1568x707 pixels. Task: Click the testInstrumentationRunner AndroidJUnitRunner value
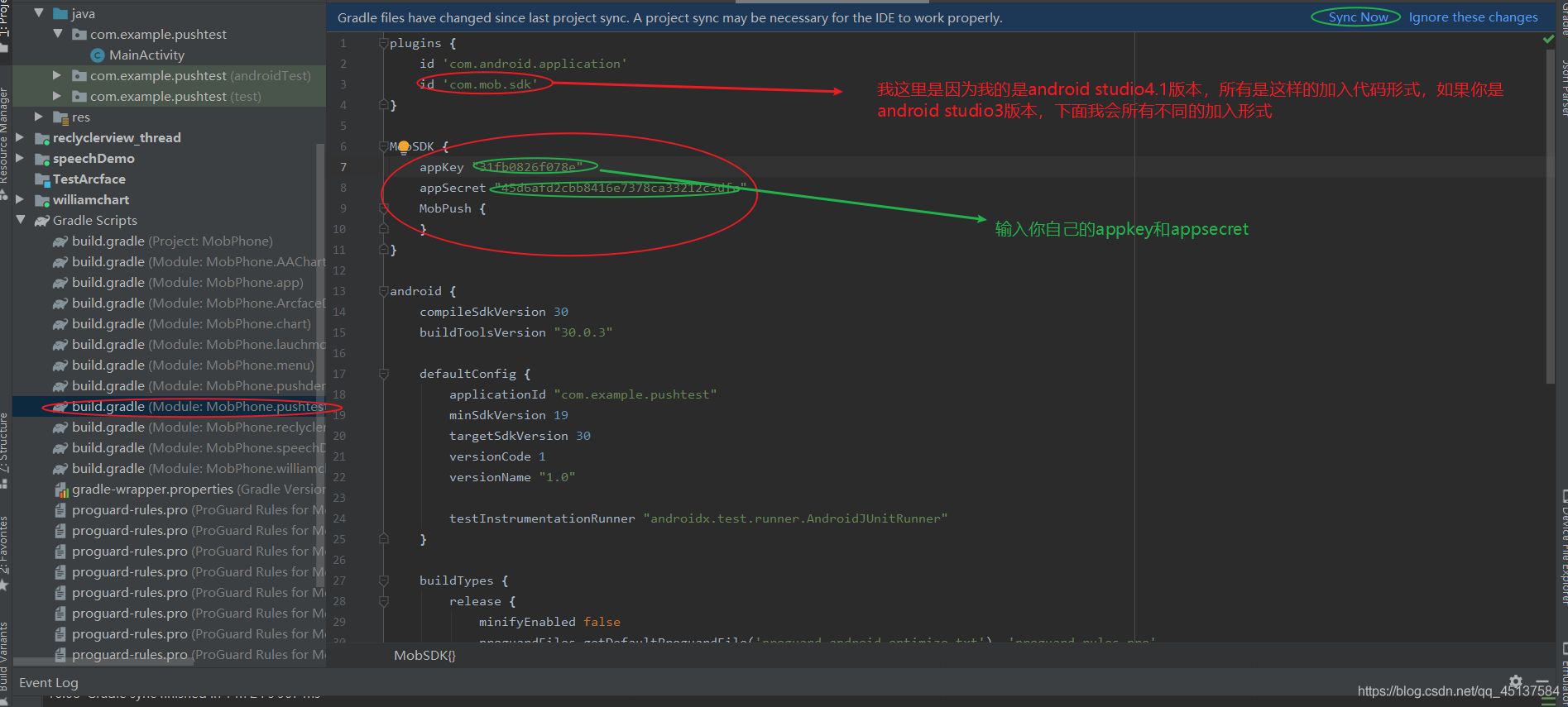795,518
